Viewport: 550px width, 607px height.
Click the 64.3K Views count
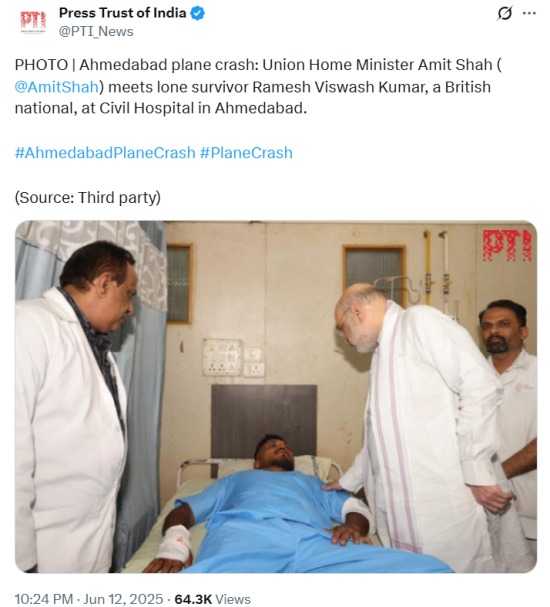tap(212, 599)
